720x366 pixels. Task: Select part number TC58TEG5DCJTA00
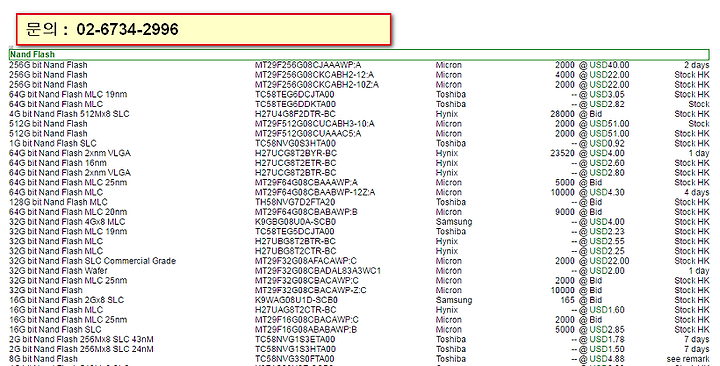coord(295,231)
